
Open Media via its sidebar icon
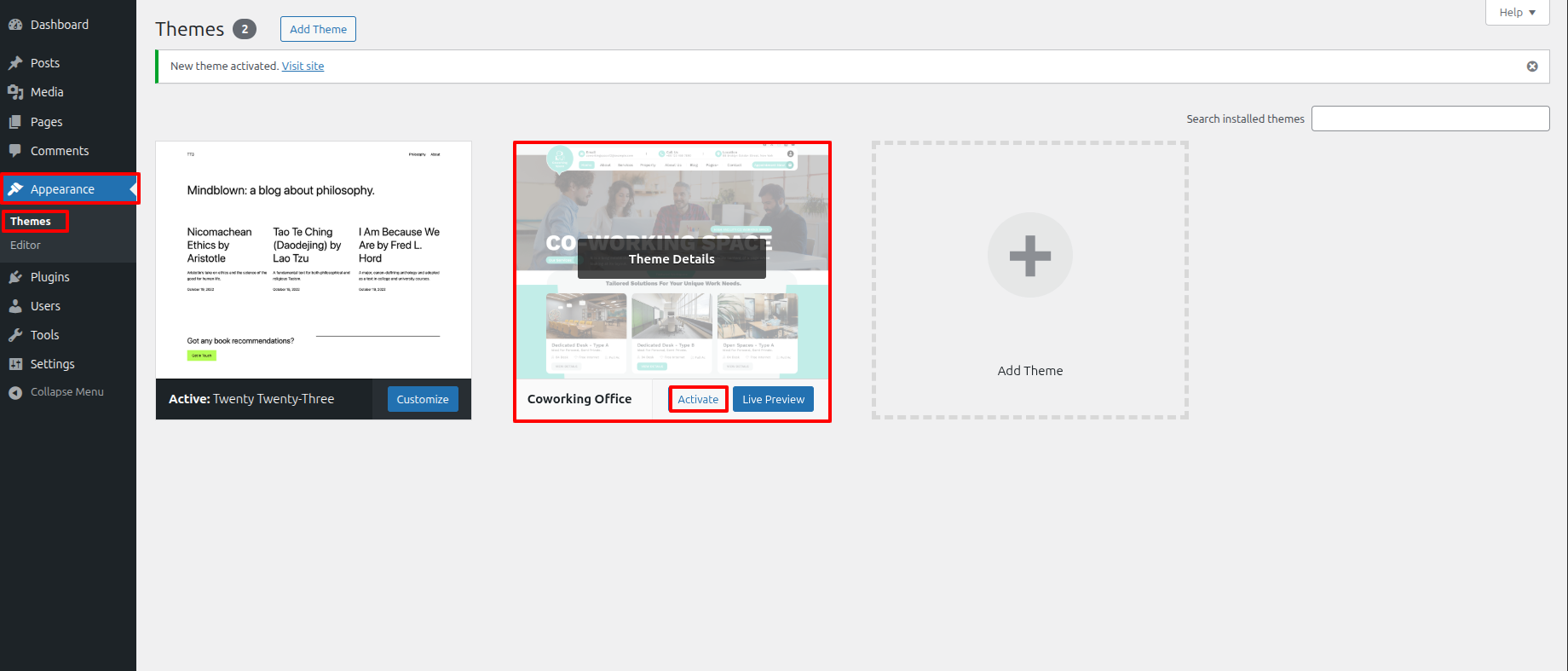(x=15, y=92)
